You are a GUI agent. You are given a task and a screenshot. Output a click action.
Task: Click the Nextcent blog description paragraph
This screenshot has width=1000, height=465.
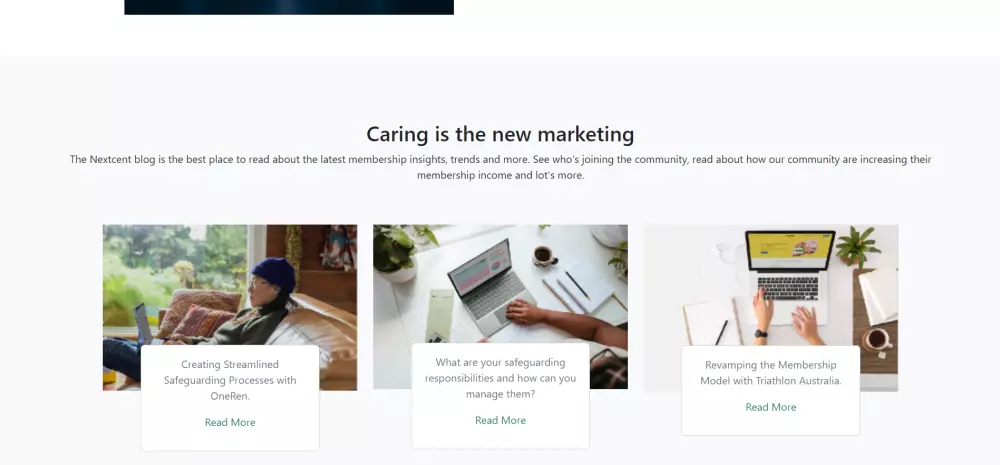[x=500, y=167]
